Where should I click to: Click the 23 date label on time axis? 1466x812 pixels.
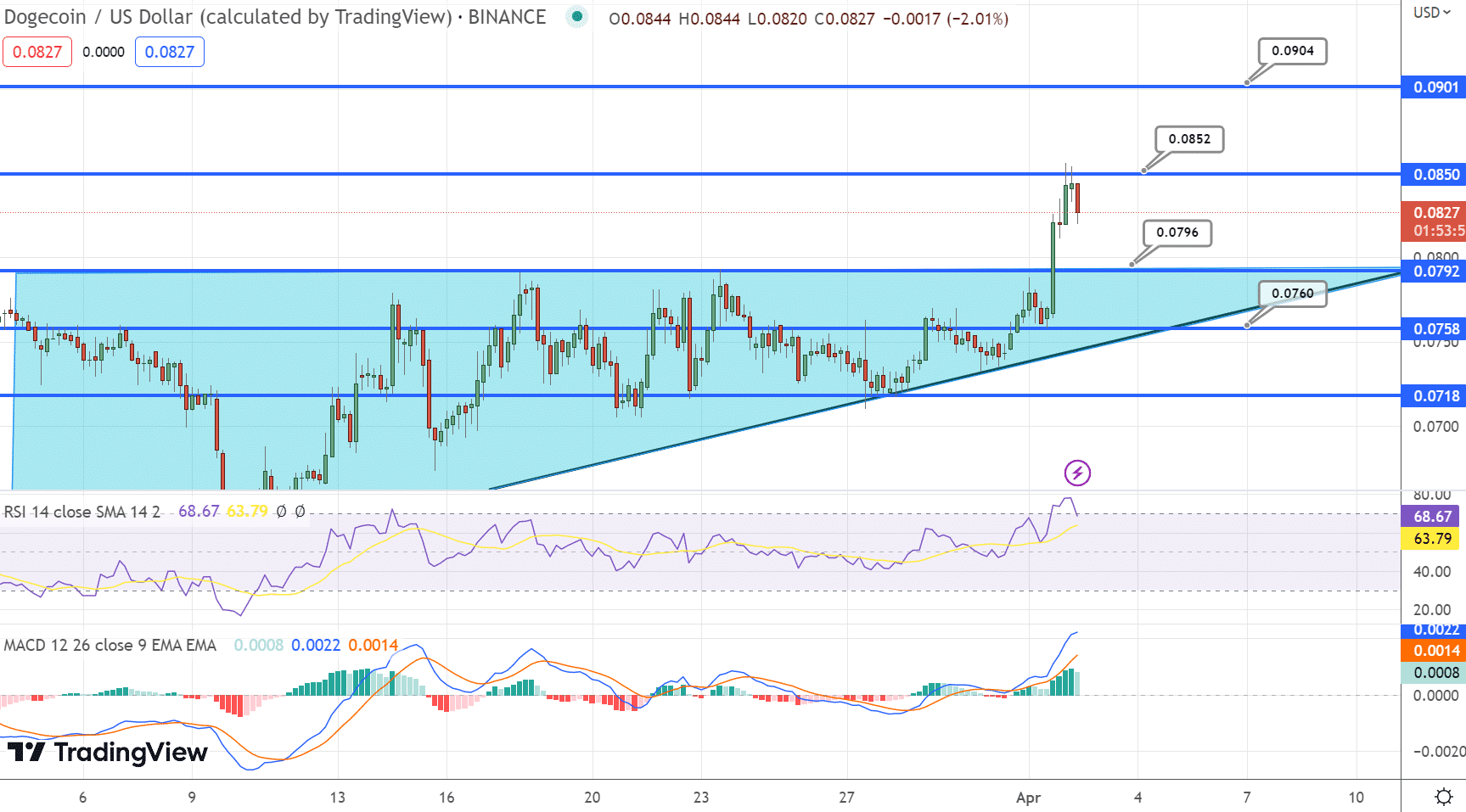pos(700,798)
